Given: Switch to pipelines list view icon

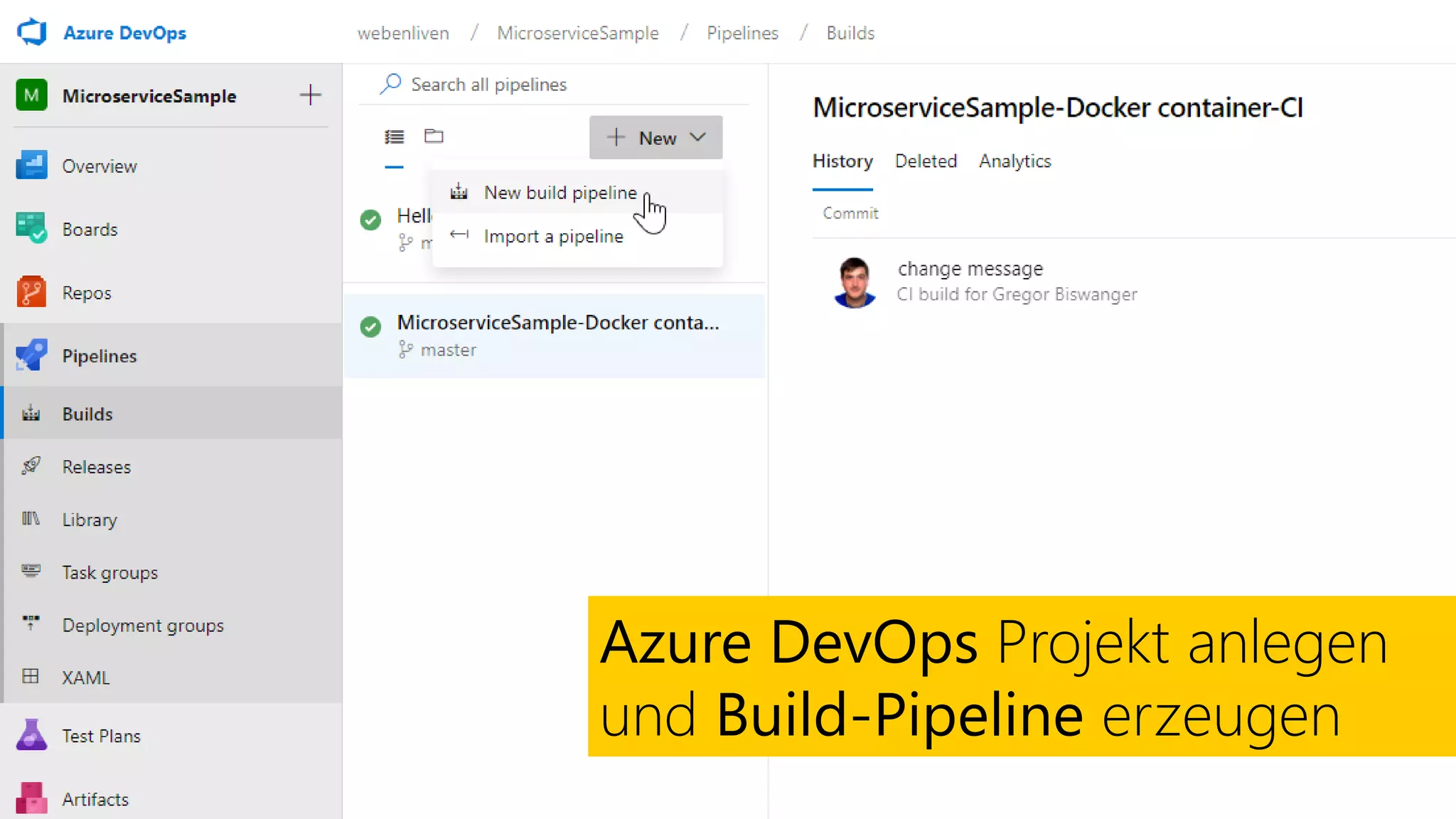Looking at the screenshot, I should point(395,136).
